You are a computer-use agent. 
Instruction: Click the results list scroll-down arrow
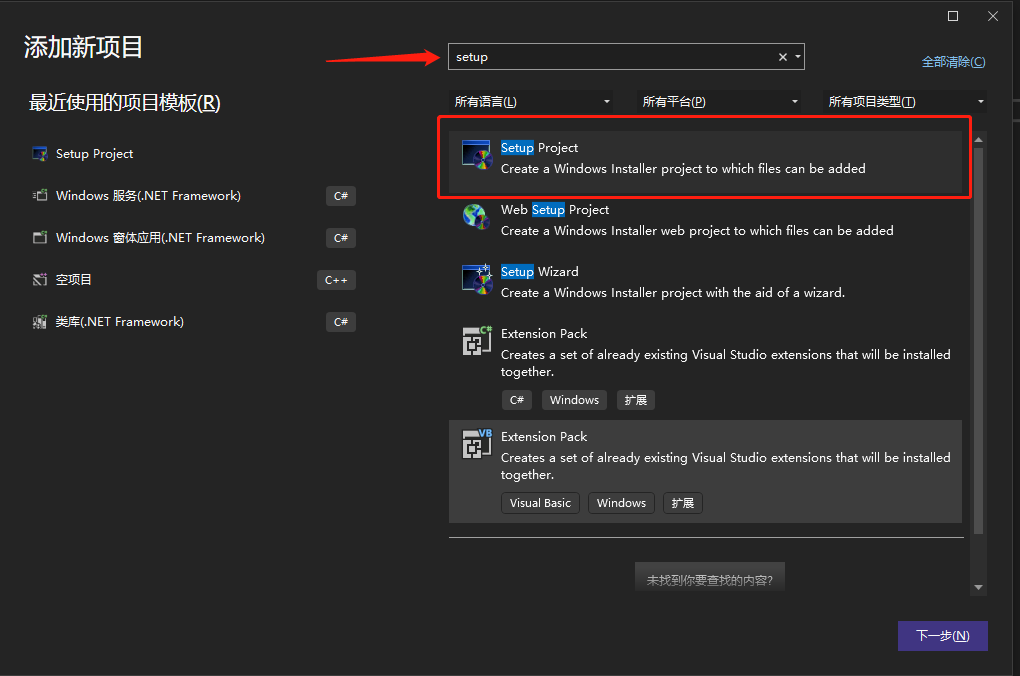pyautogui.click(x=978, y=588)
